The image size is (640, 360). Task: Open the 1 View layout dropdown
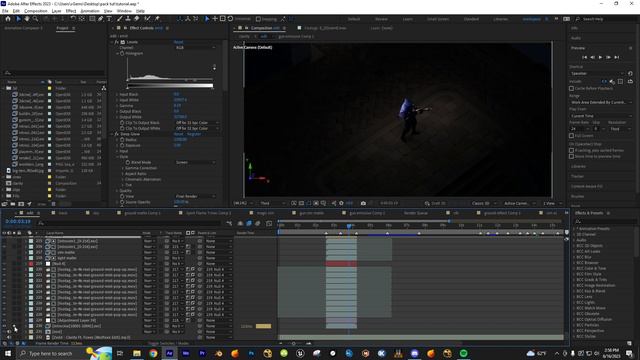coord(552,203)
